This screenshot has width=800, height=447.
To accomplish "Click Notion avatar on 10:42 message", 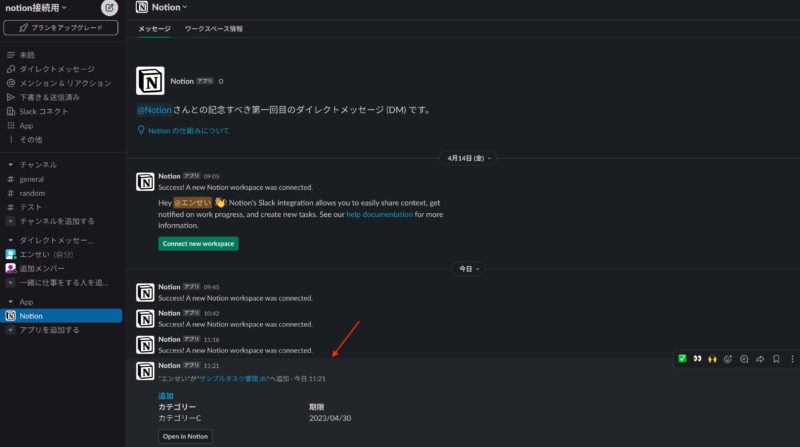I will (145, 318).
